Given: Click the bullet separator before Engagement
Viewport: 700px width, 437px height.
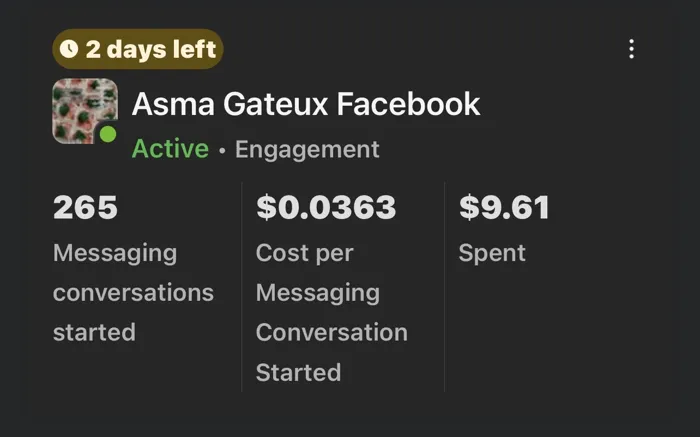Looking at the screenshot, I should coord(222,150).
